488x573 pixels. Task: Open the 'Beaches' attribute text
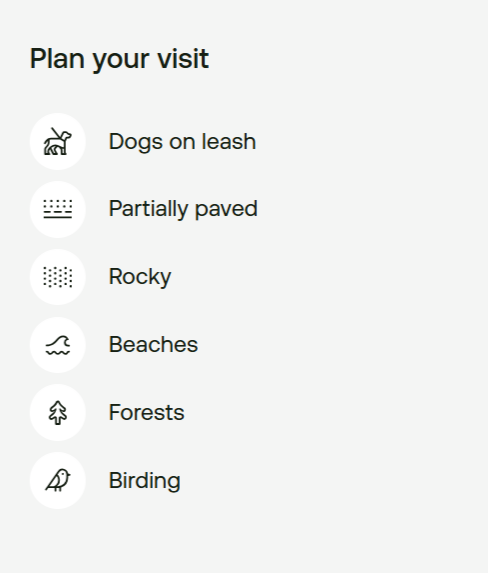(154, 345)
